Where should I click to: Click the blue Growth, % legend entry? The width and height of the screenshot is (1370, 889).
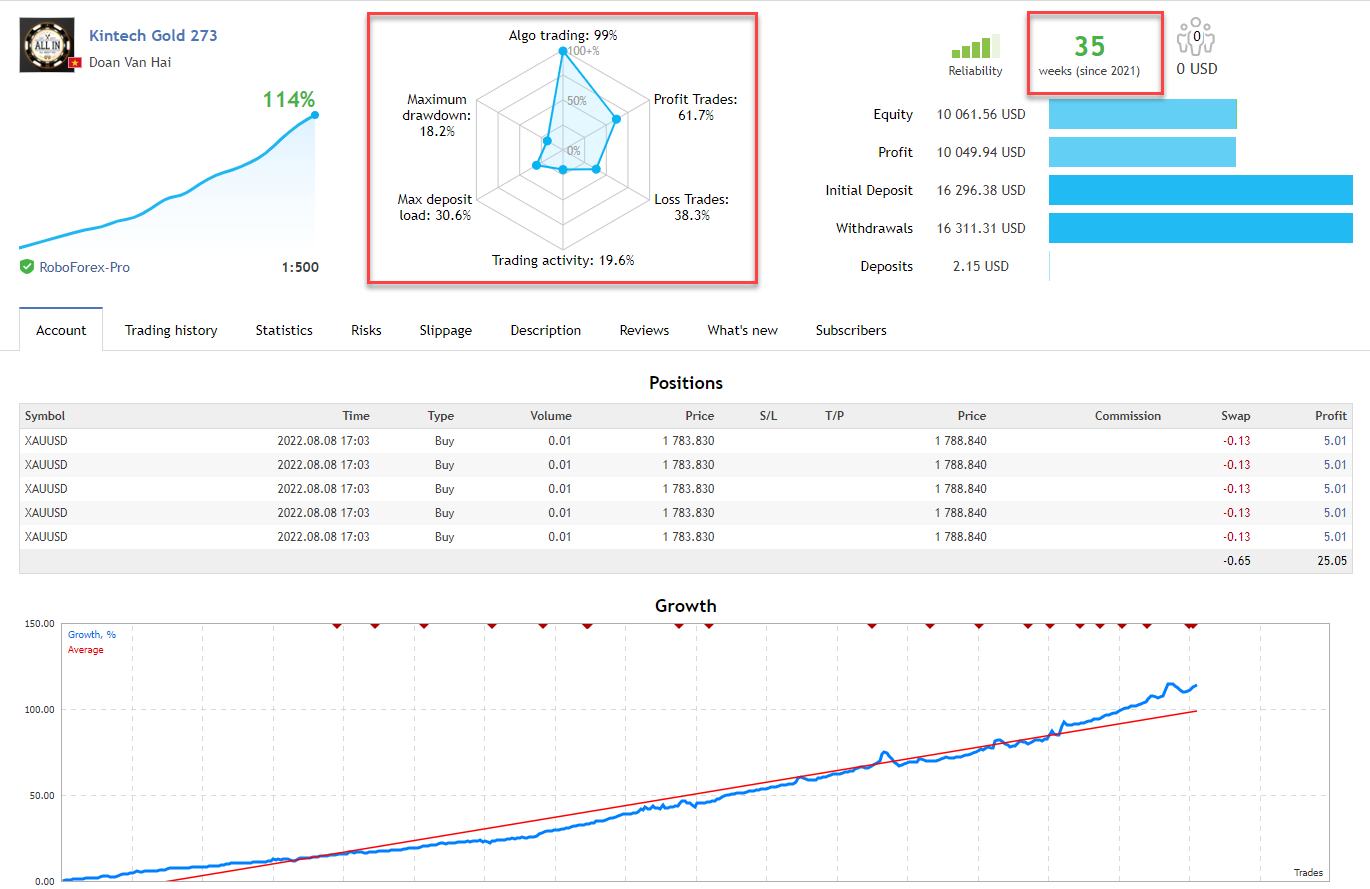point(91,635)
